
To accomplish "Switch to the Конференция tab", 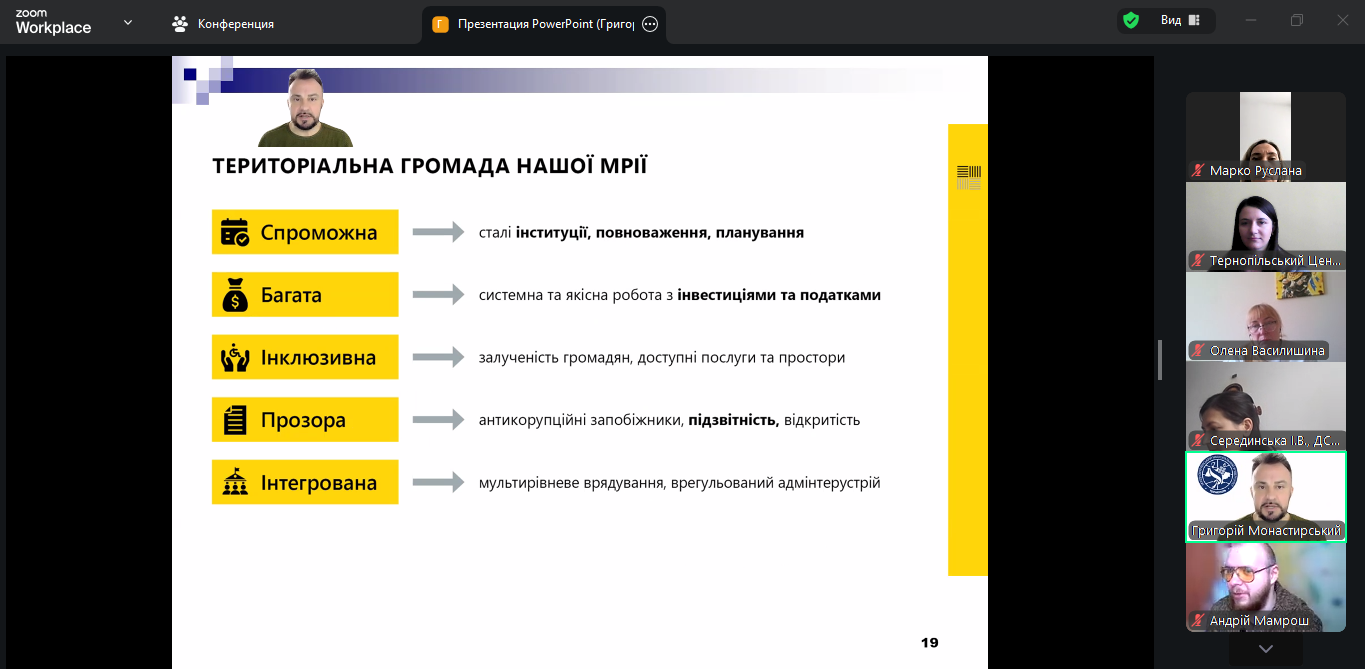I will tap(224, 24).
